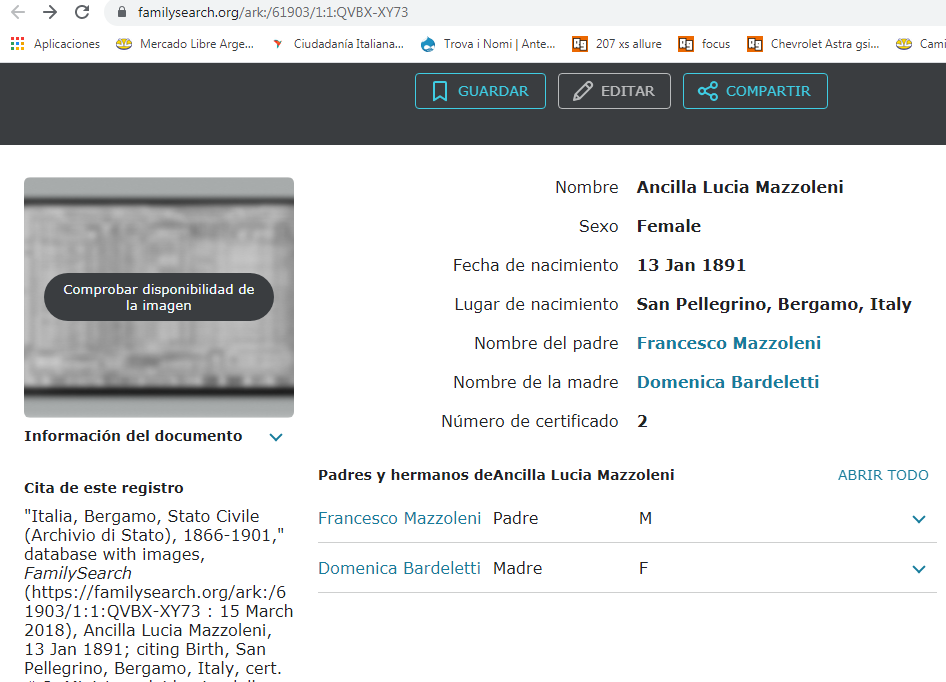946x682 pixels.
Task: Click the GUARDAR button
Action: (x=480, y=91)
